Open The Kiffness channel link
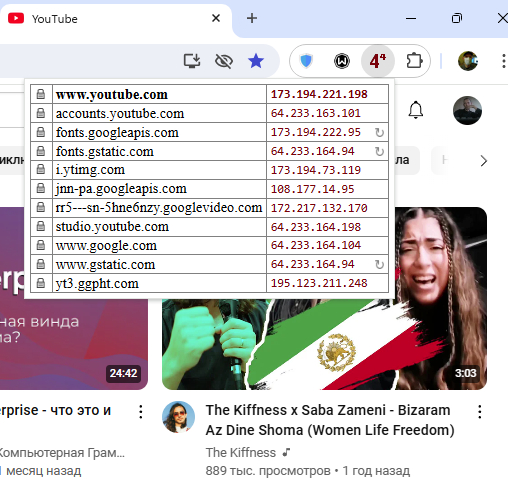 (241, 453)
